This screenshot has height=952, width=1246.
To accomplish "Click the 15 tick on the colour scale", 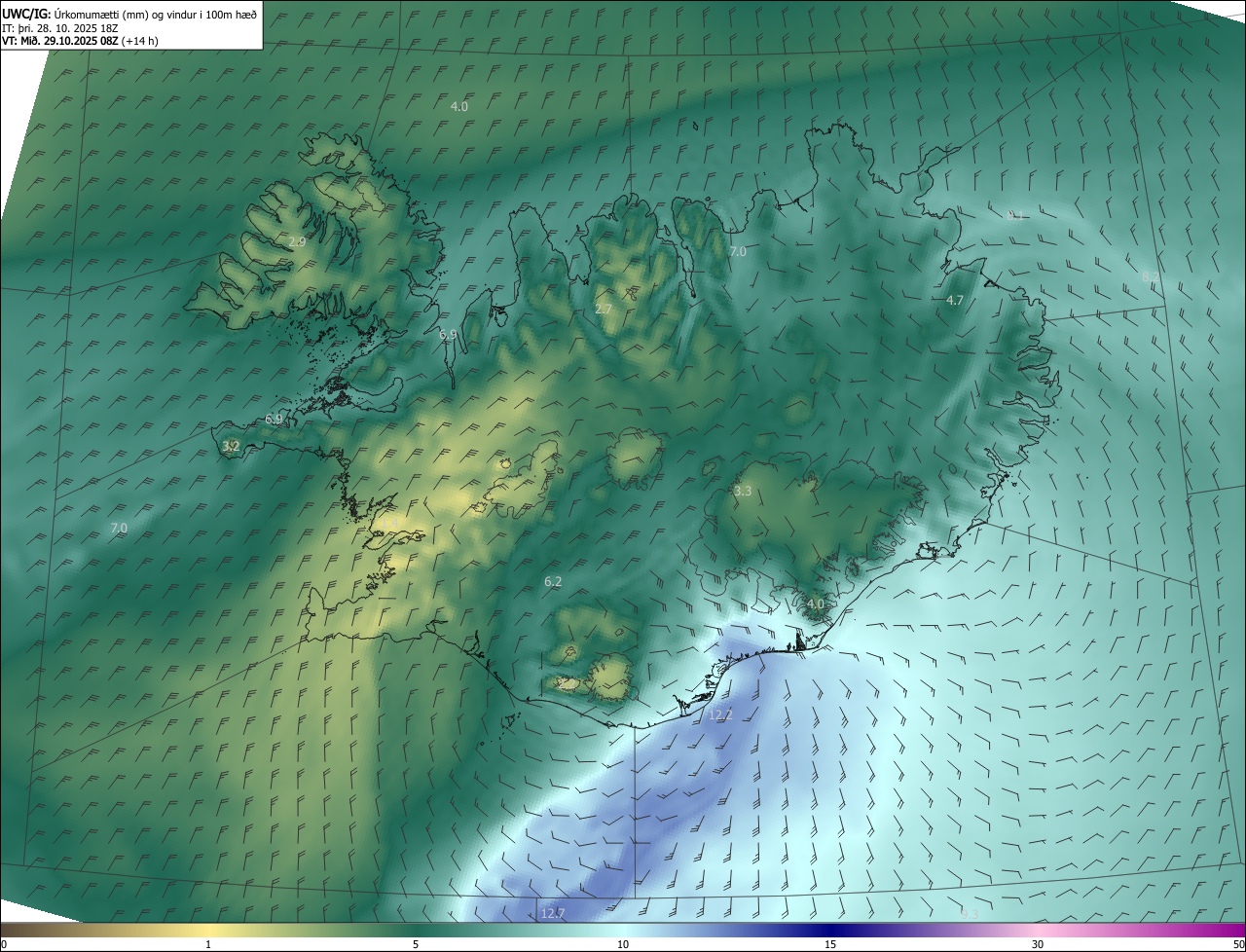I will pos(830,945).
